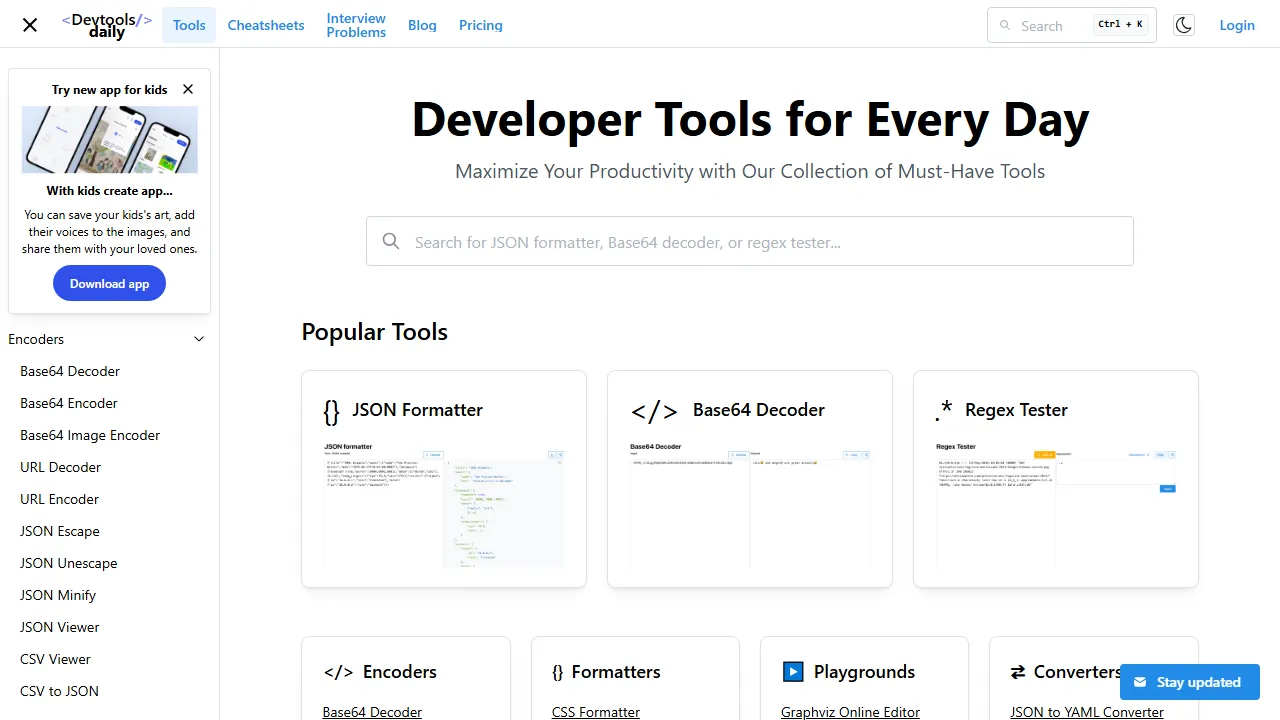Toggle dark mode with the moon icon
The height and width of the screenshot is (720, 1280).
coord(1183,25)
